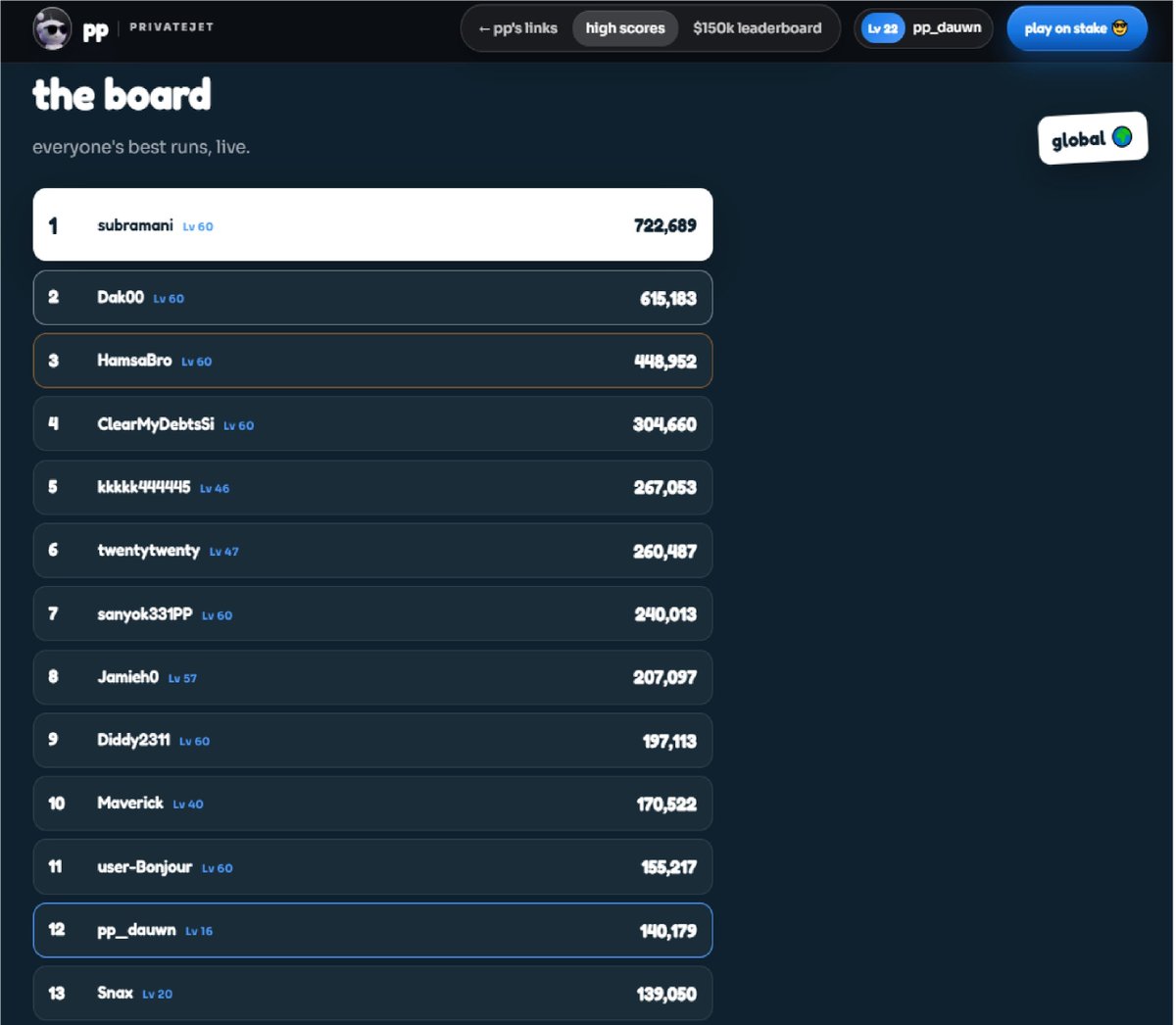Open the pp_dauwn profile chip
1176x1025 pixels.
point(923,28)
